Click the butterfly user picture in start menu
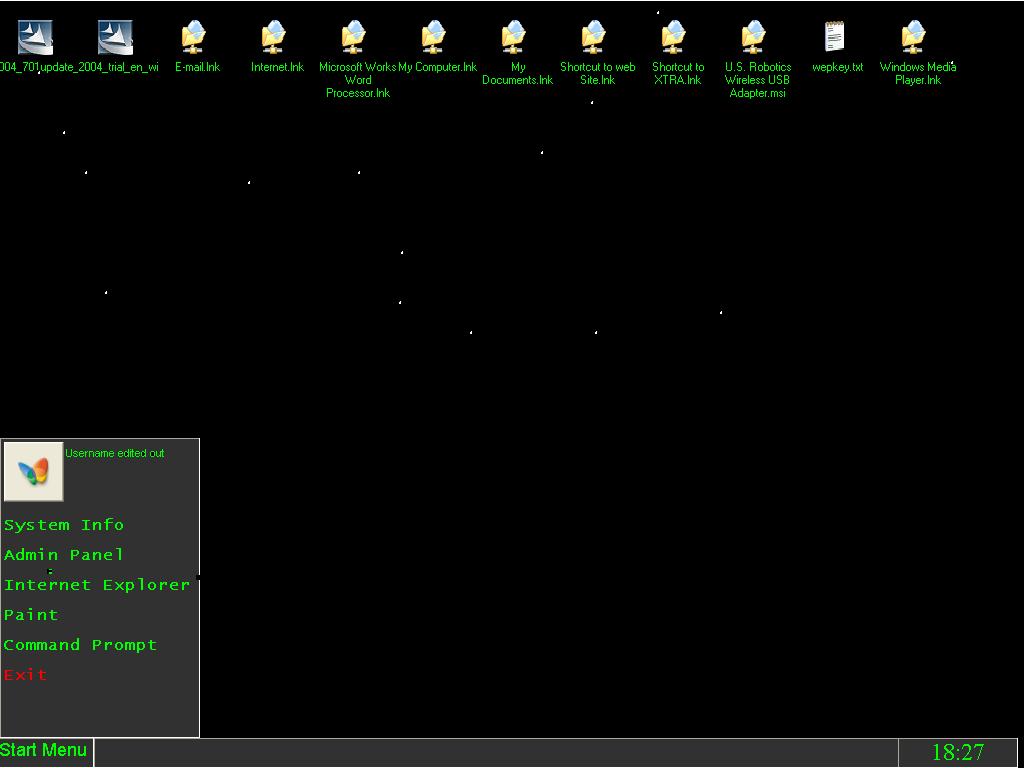The width and height of the screenshot is (1024, 768). [x=33, y=471]
